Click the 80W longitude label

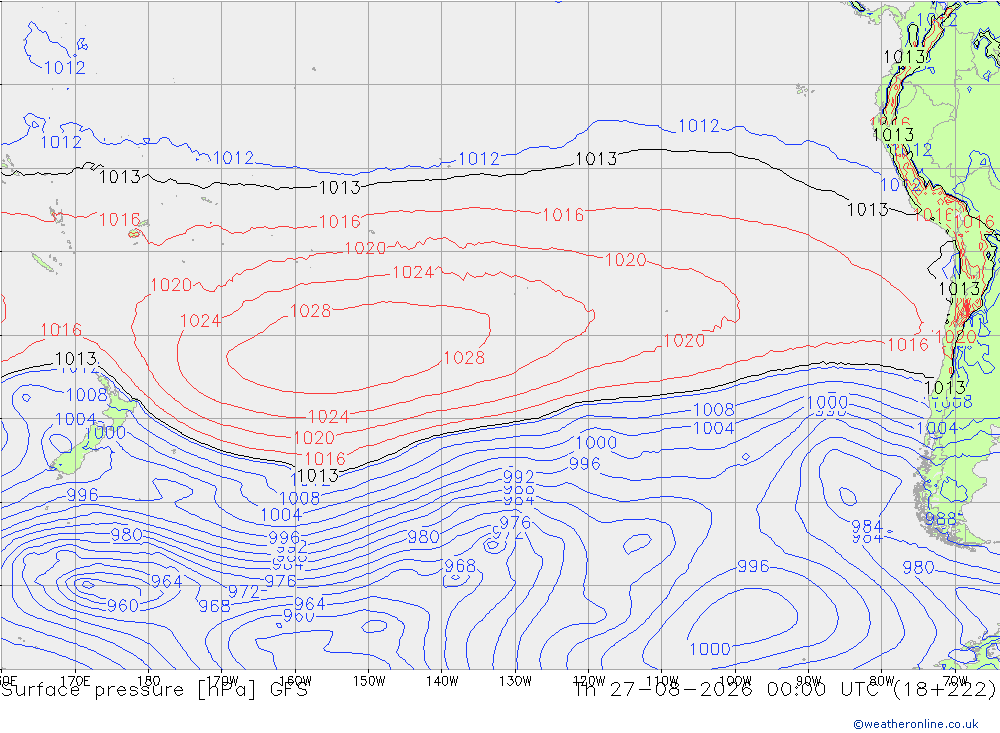click(882, 681)
